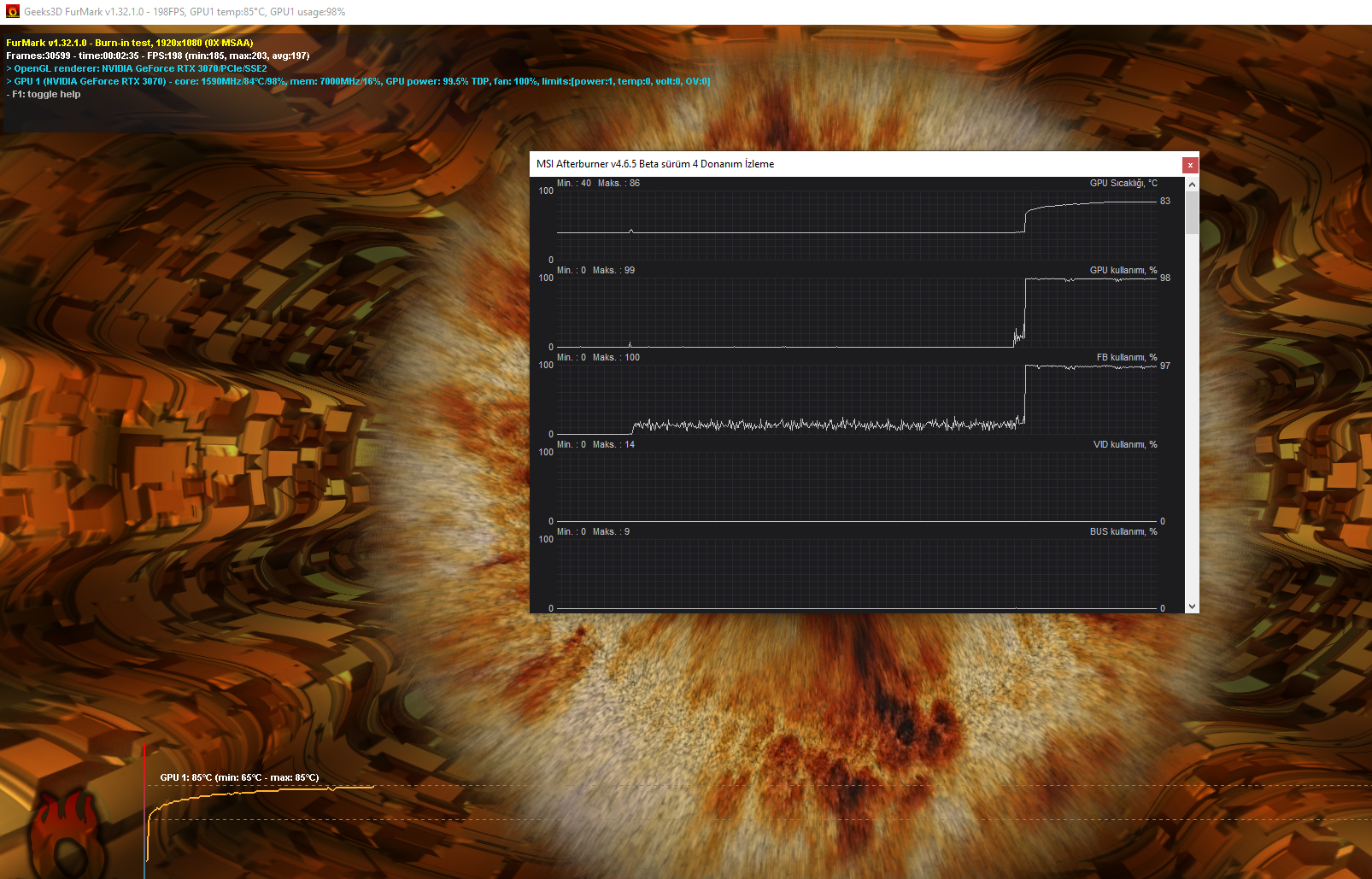Click the MSI Afterburner window title text

click(655, 164)
